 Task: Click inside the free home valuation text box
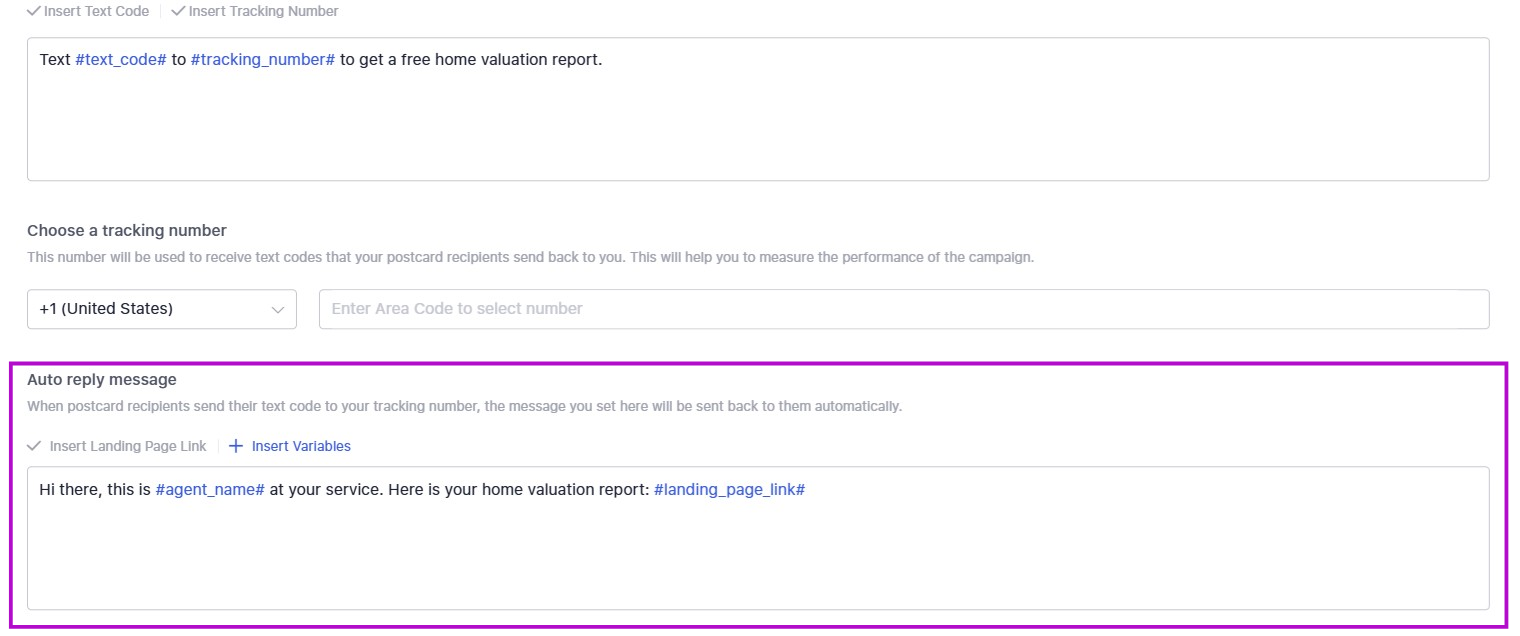click(757, 120)
